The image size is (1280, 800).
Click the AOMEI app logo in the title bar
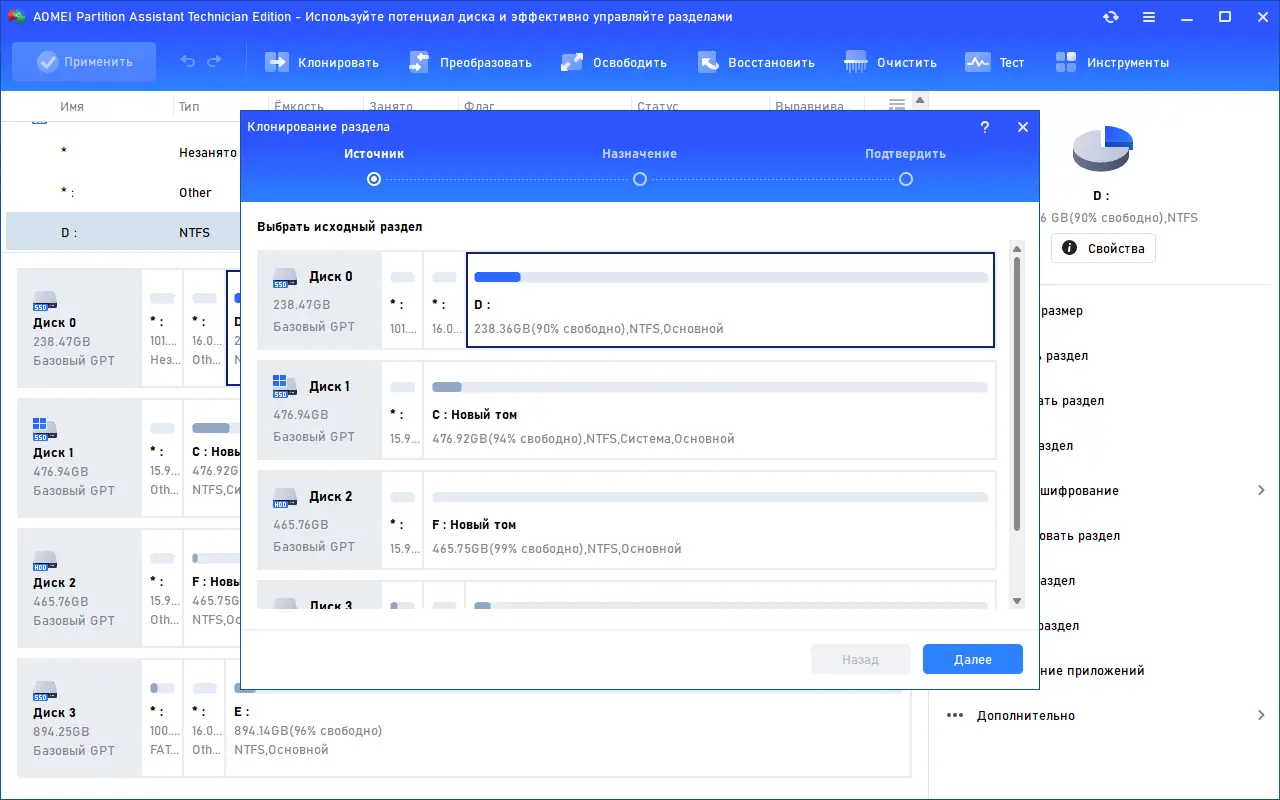point(16,17)
